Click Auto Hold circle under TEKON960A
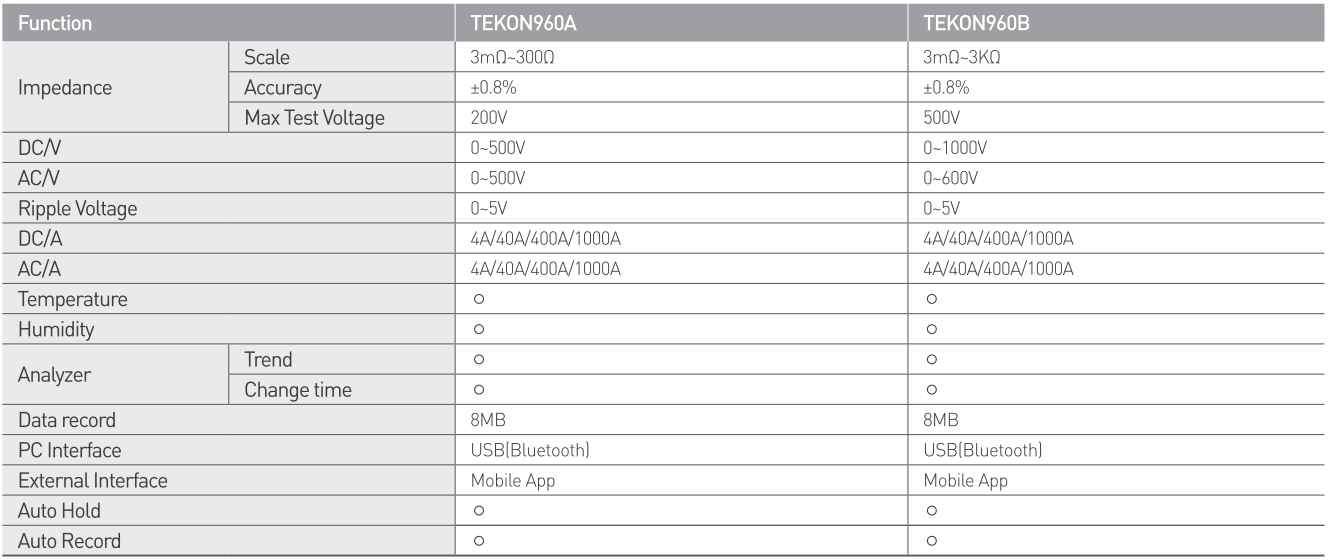1331x560 pixels. pyautogui.click(x=478, y=512)
